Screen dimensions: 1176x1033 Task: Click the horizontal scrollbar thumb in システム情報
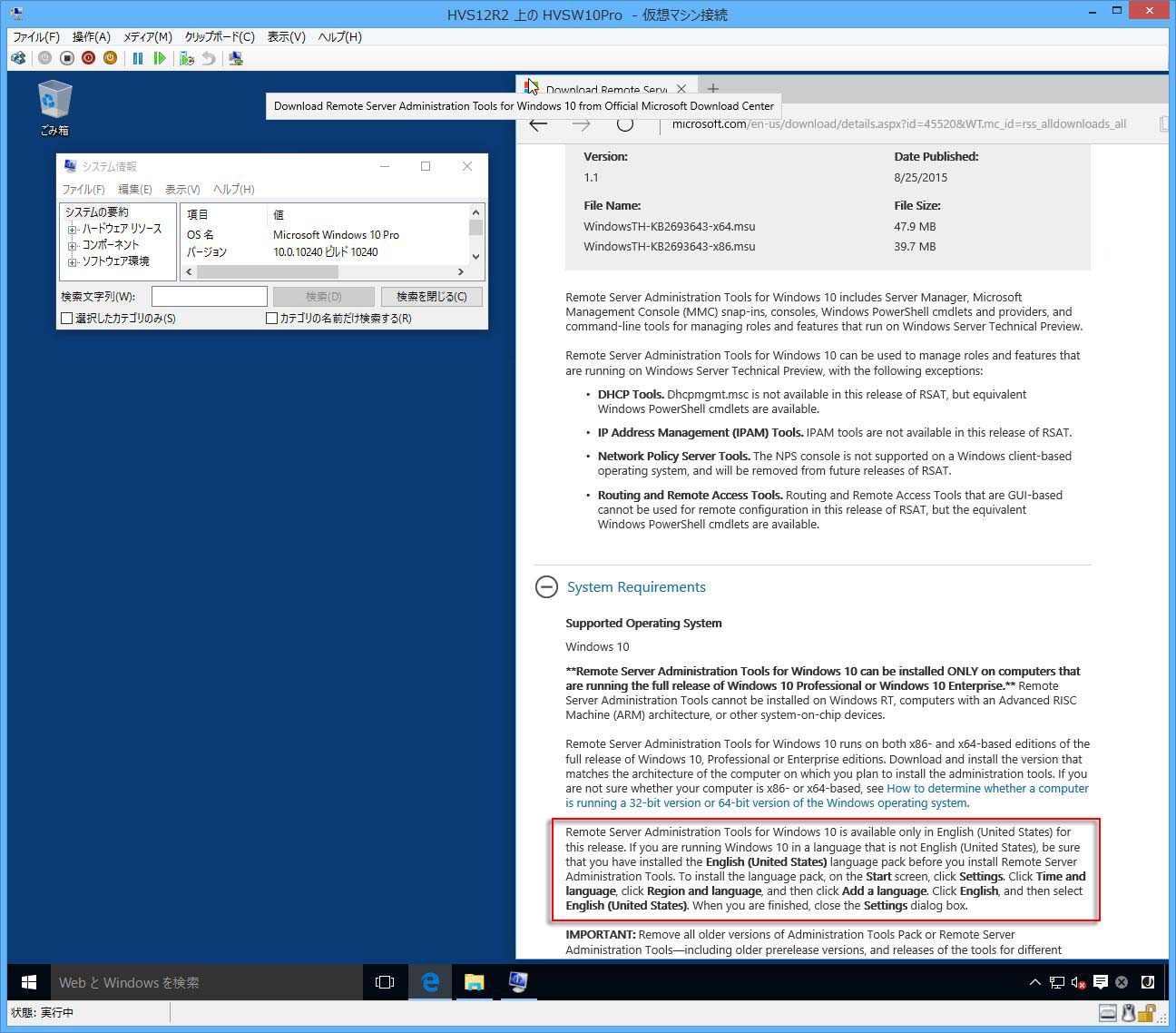pos(268,272)
